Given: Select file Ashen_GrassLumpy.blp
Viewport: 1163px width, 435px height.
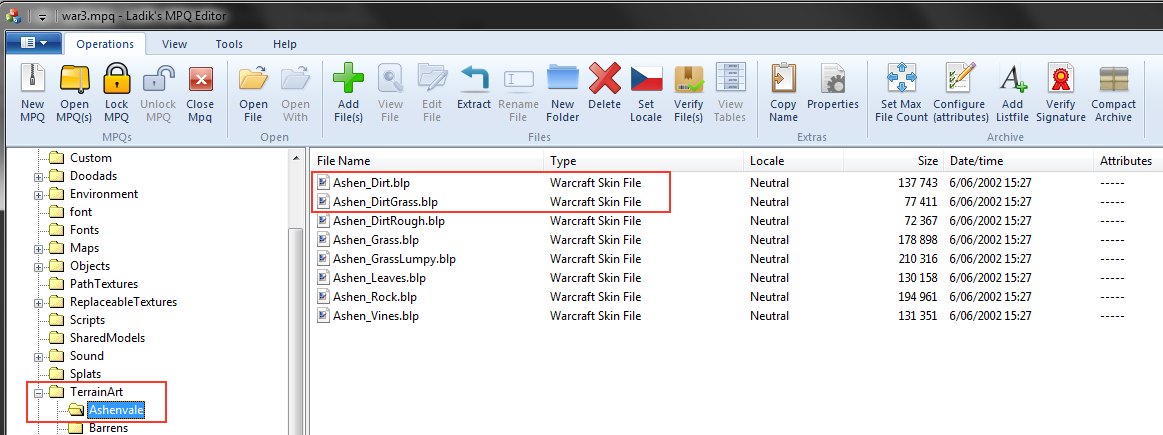Looking at the screenshot, I should coord(394,259).
